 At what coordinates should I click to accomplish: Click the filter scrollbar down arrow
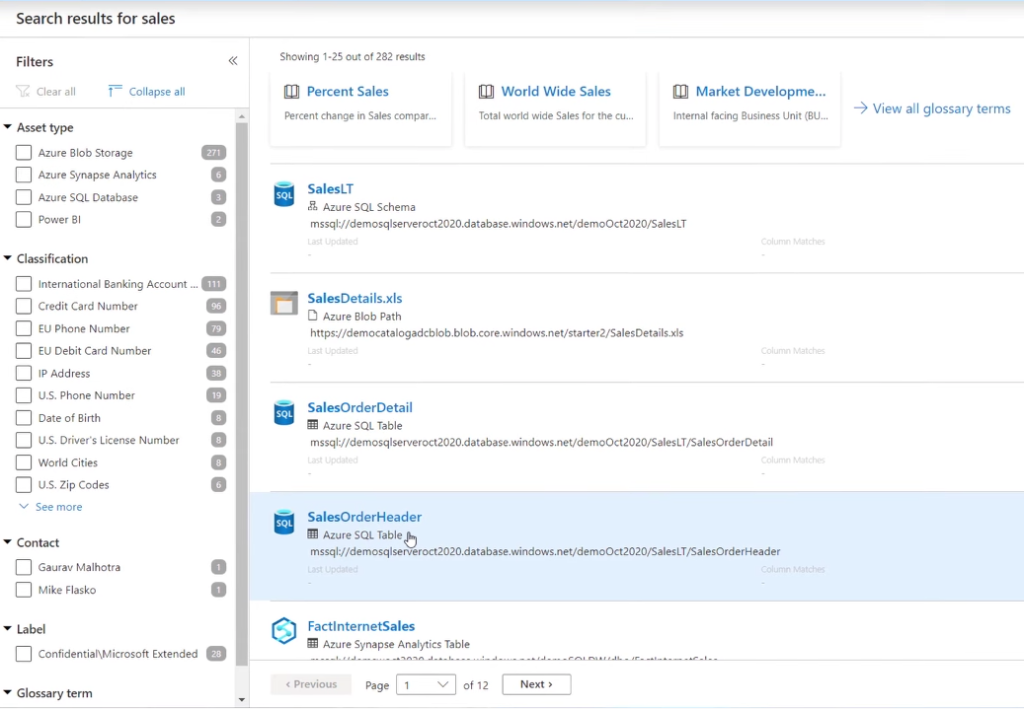click(x=242, y=699)
